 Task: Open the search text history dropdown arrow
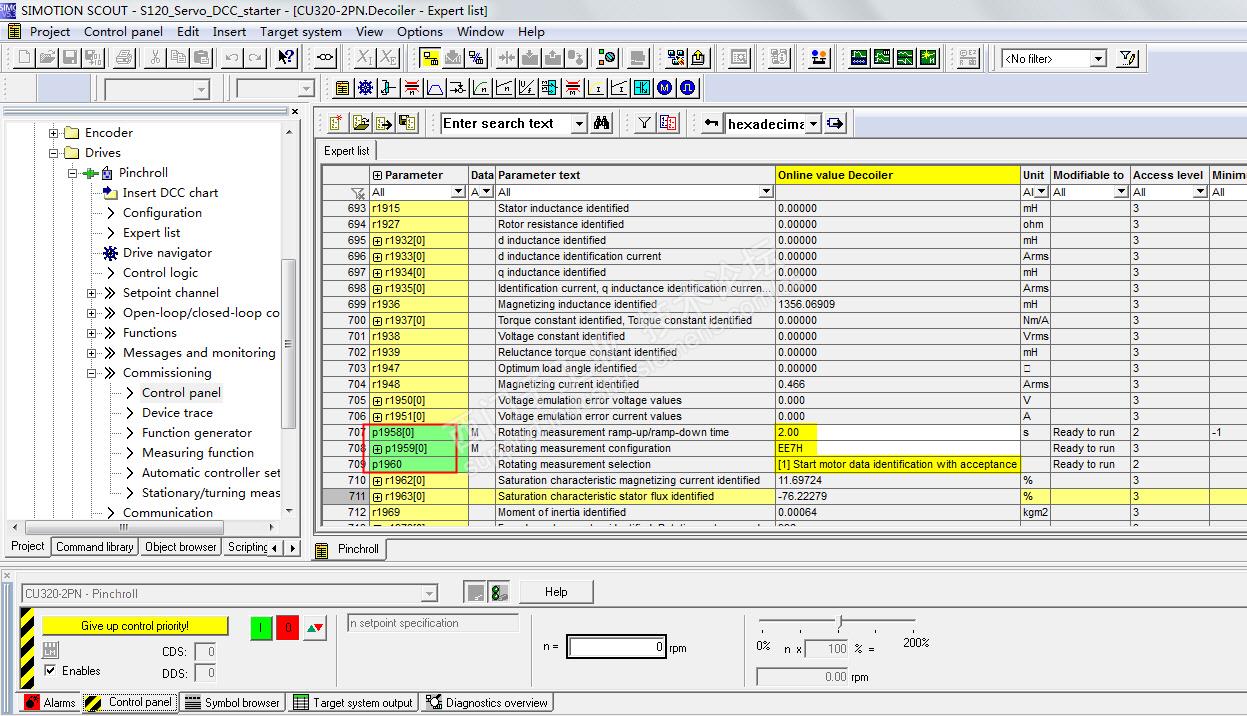(579, 124)
